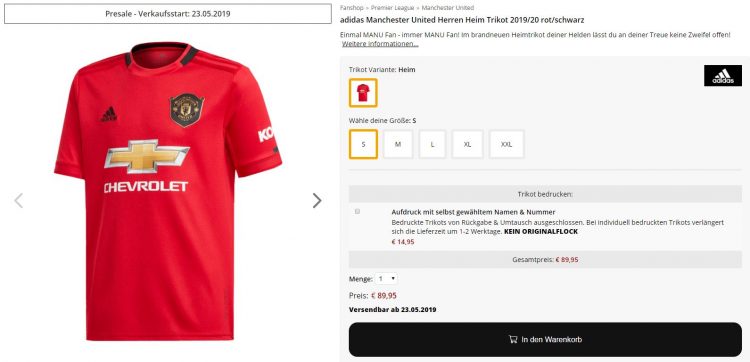Enable the custom name & number print checkbox
Screen dimensions: 750x362
(357, 211)
